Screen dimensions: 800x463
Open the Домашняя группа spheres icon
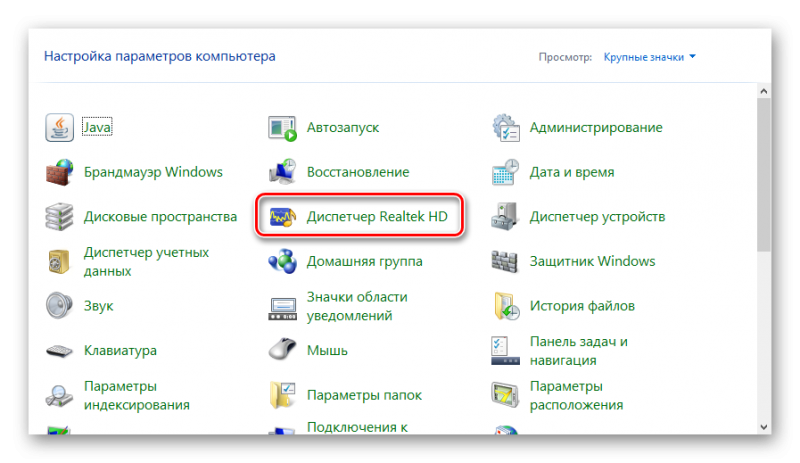(x=282, y=261)
